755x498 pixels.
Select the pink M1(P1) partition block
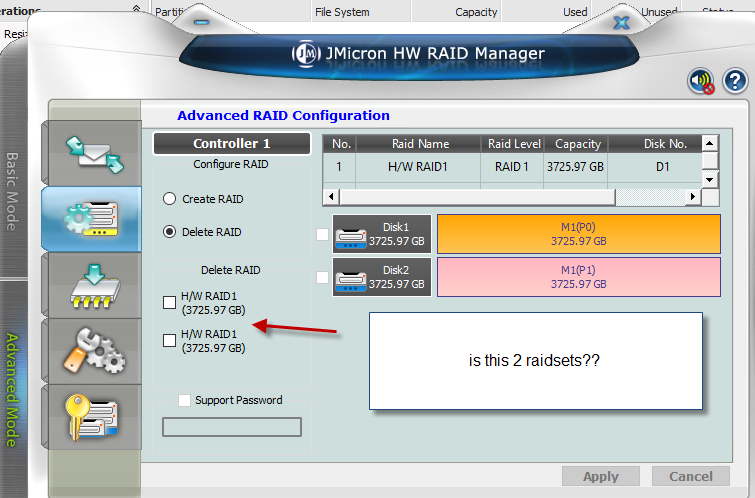(x=579, y=277)
